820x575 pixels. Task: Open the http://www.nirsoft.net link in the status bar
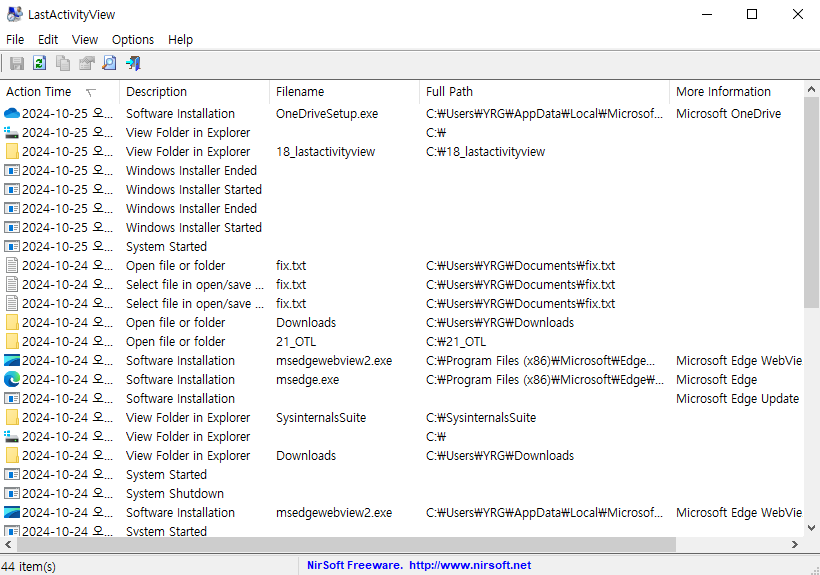(470, 565)
